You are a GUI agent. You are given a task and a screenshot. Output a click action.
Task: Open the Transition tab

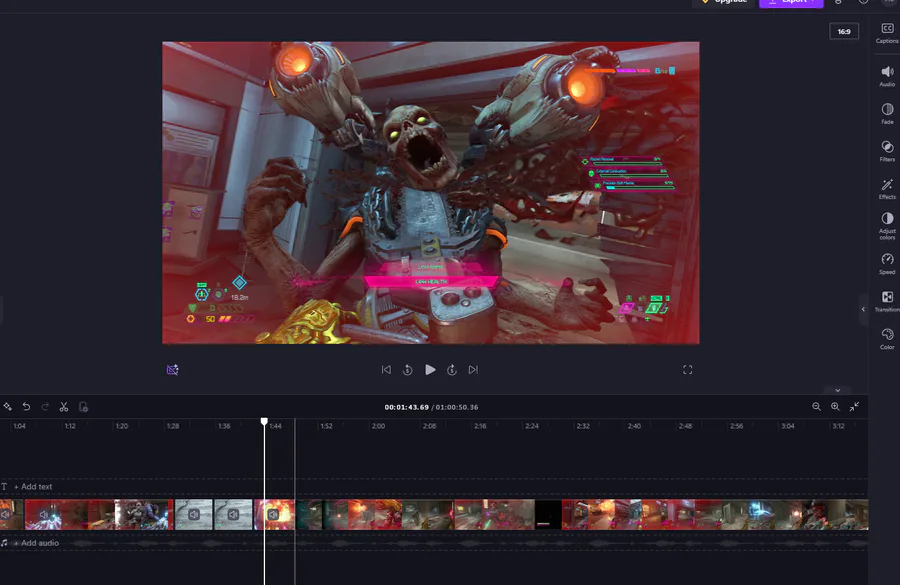(x=887, y=301)
